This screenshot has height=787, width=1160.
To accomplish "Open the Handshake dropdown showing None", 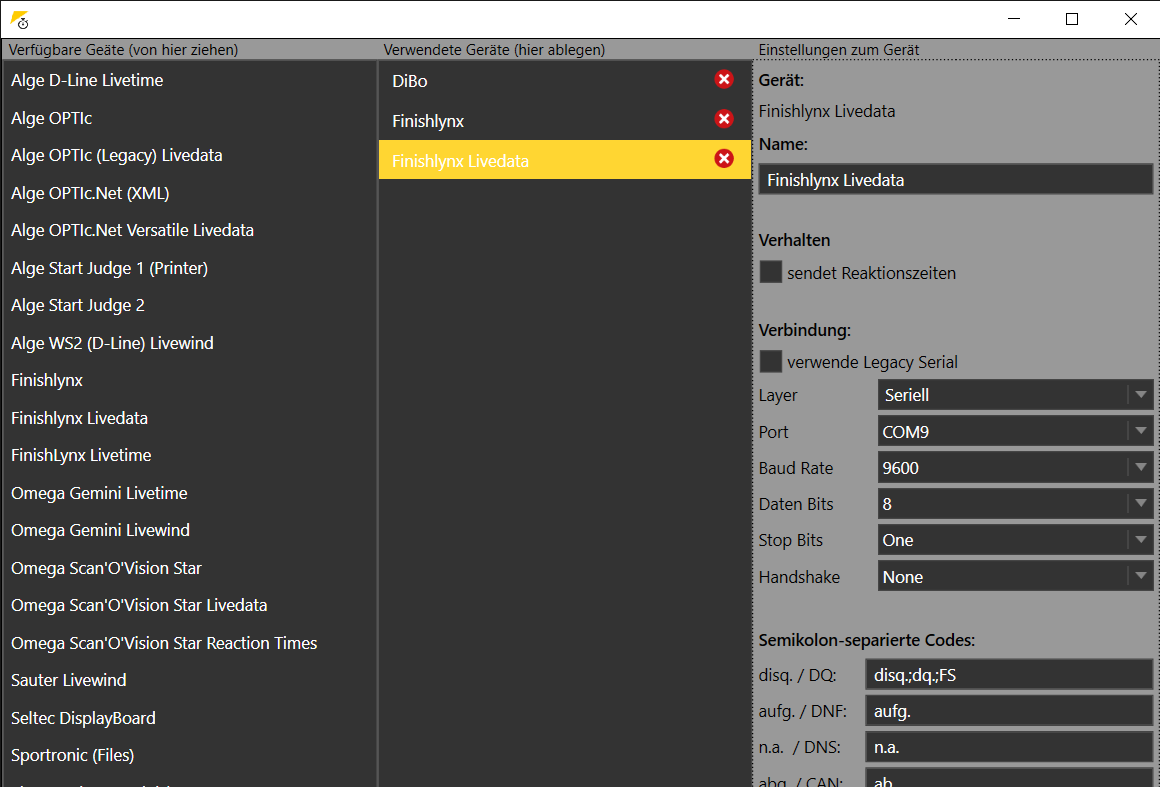I will point(1015,576).
